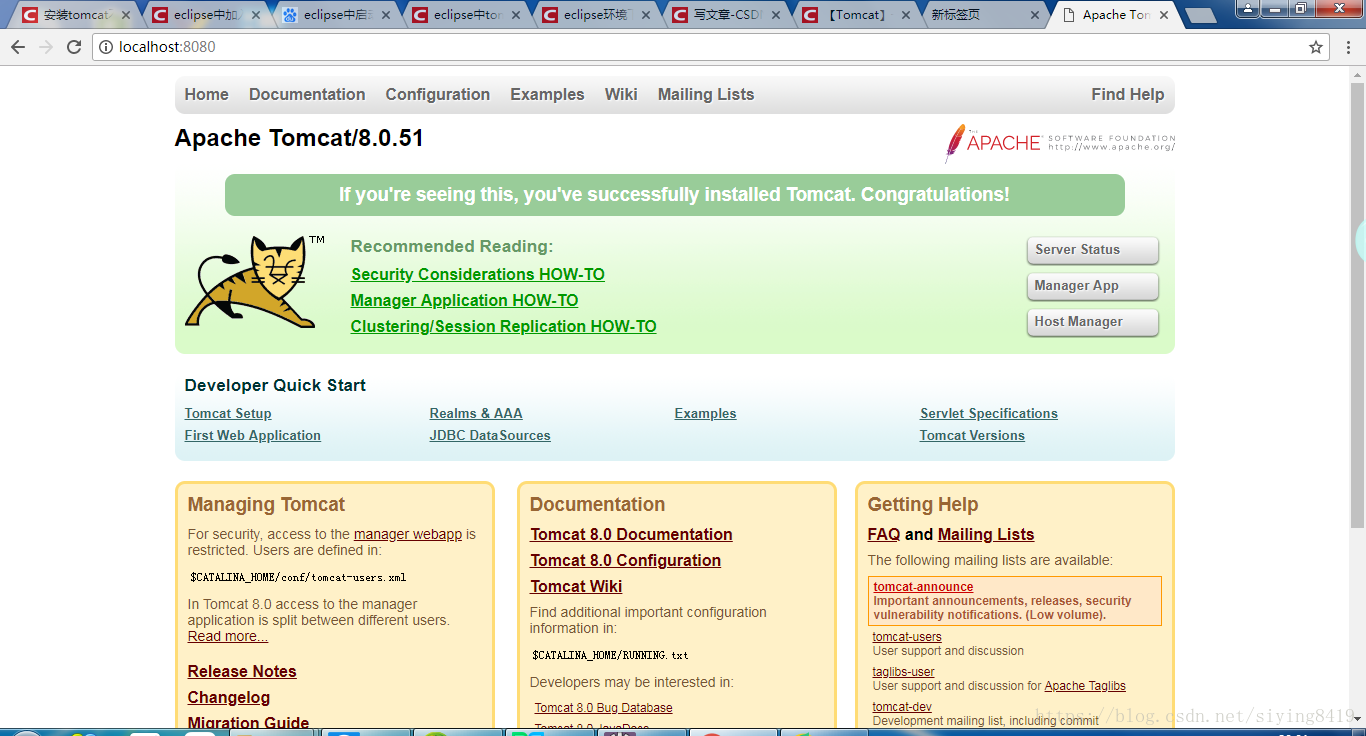Viewport: 1366px width, 736px height.
Task: Open the Servlet Specifications link
Action: 989,413
